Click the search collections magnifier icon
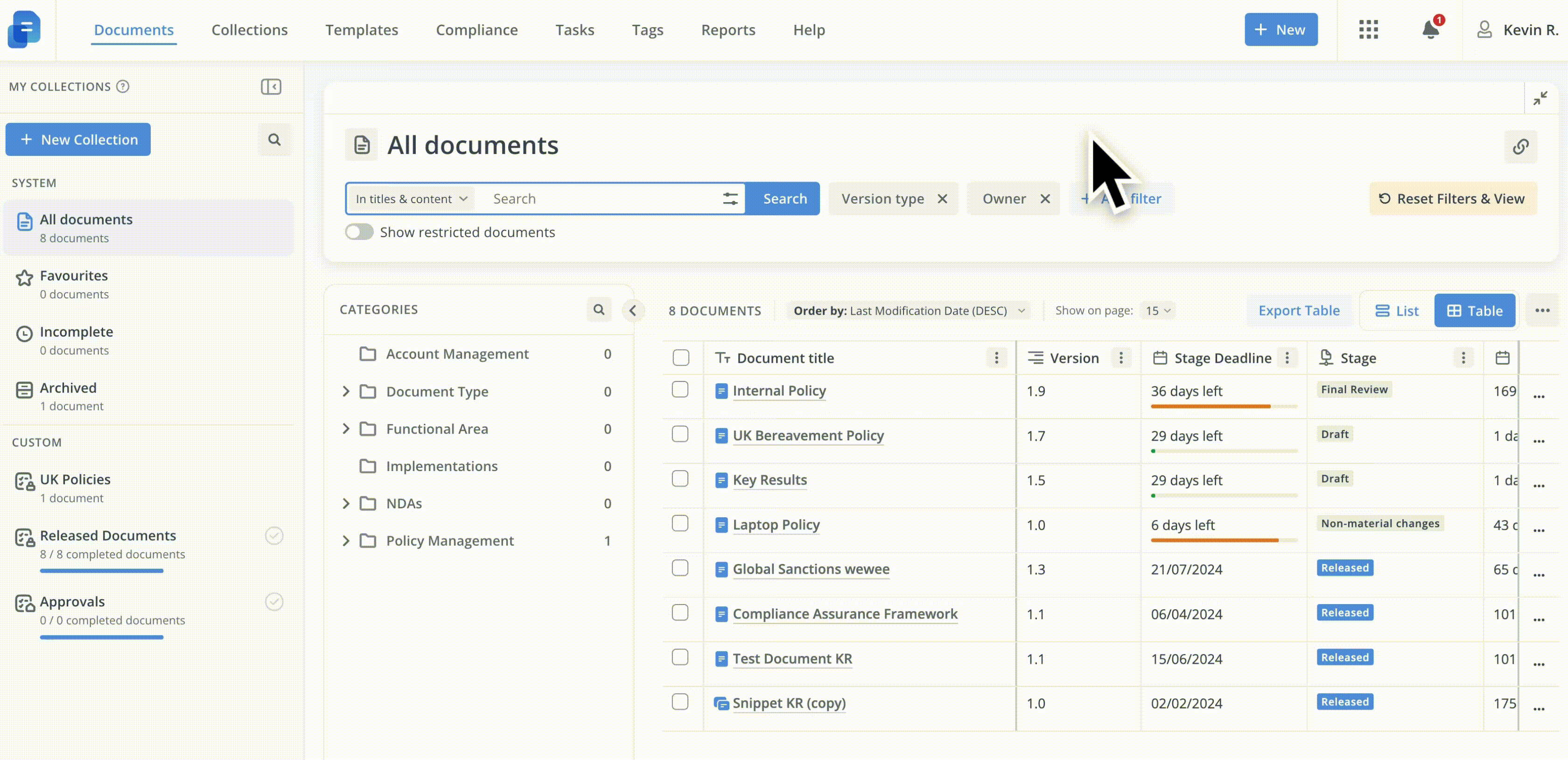The image size is (1568, 760). 274,140
